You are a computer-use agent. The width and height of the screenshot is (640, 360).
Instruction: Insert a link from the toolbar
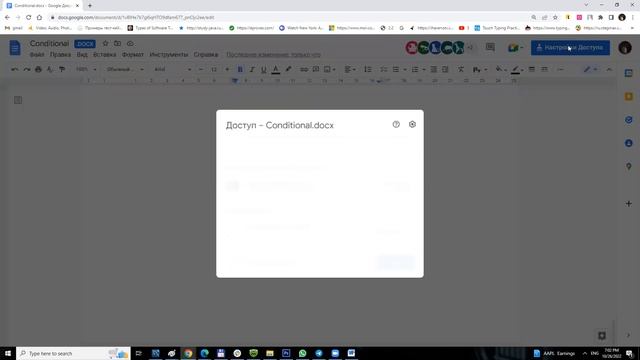(x=304, y=69)
